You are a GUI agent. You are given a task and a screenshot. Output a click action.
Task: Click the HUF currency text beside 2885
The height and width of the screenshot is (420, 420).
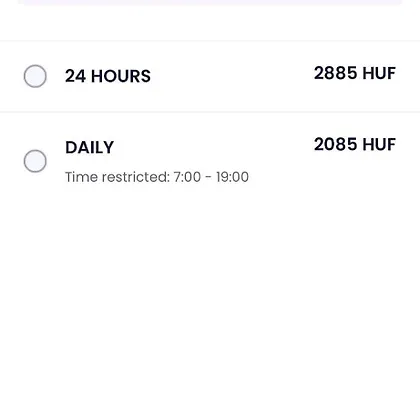[379, 73]
